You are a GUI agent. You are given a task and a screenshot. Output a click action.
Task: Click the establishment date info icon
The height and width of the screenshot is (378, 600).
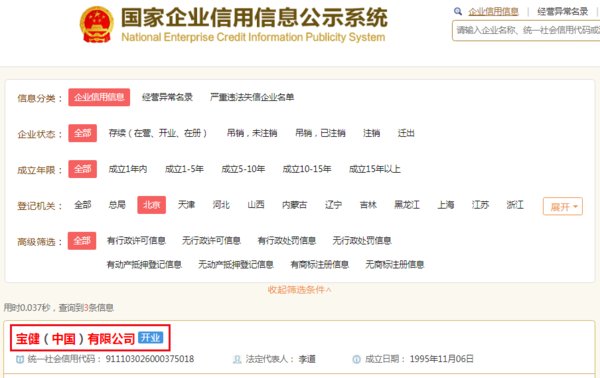tap(356, 359)
